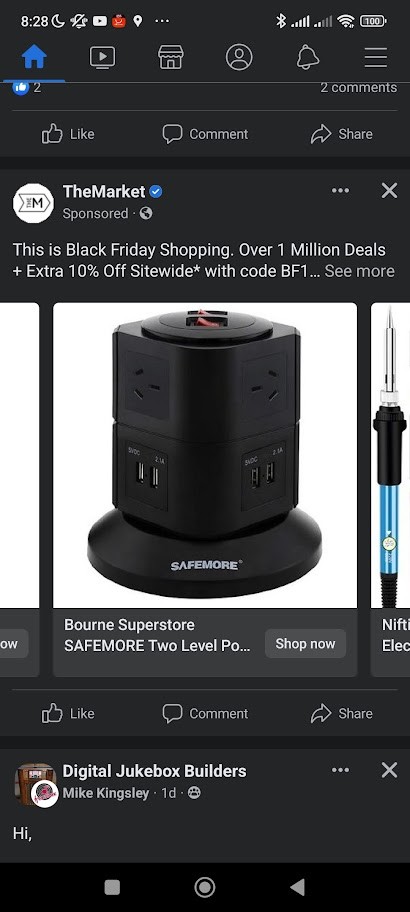
Task: Open the Watch video tab
Action: 102,58
